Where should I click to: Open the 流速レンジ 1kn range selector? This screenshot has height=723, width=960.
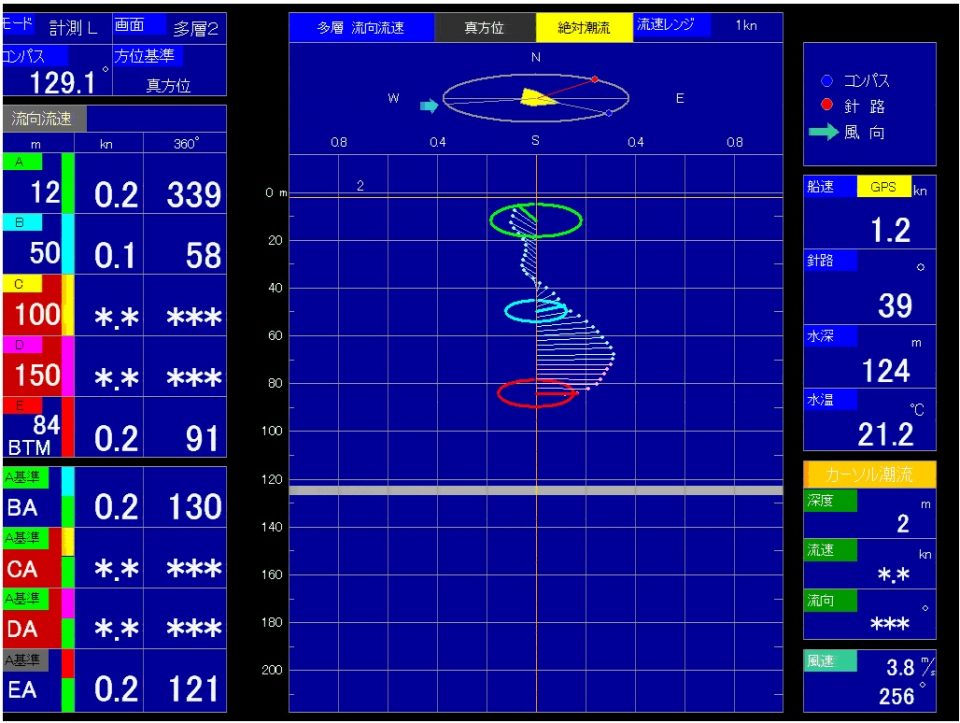pyautogui.click(x=708, y=25)
